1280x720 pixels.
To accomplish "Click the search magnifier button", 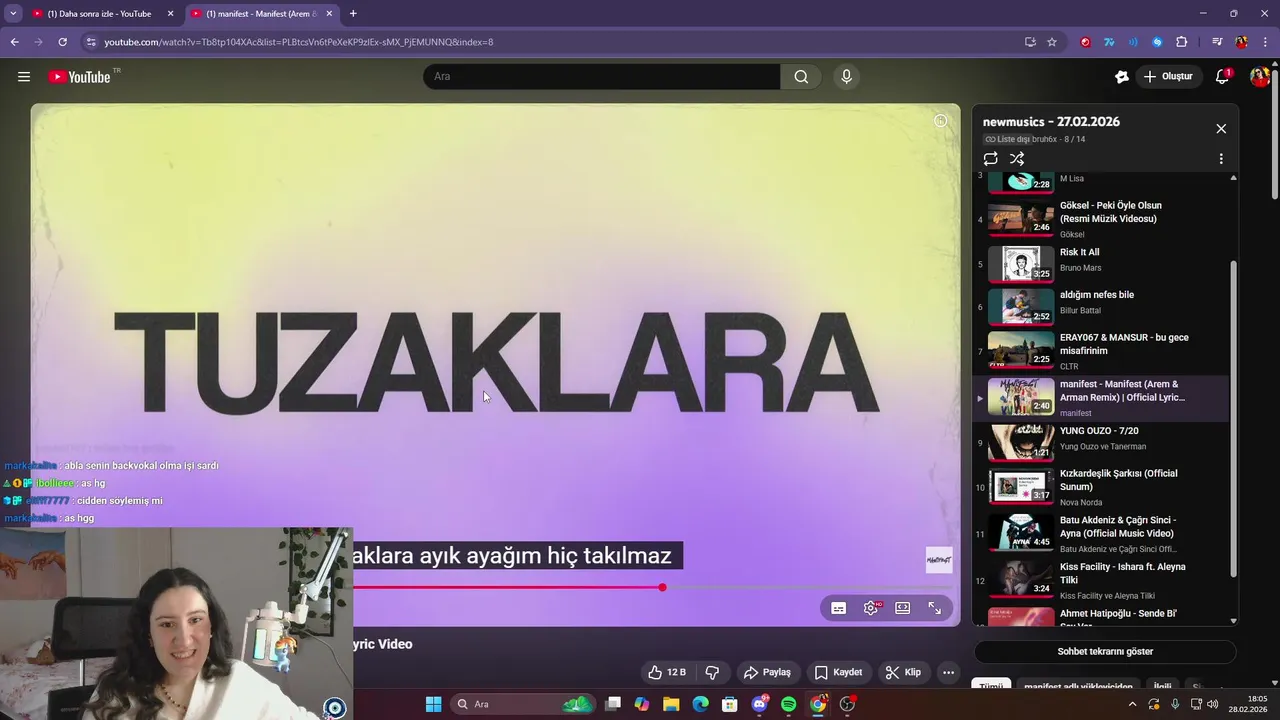I will [801, 77].
